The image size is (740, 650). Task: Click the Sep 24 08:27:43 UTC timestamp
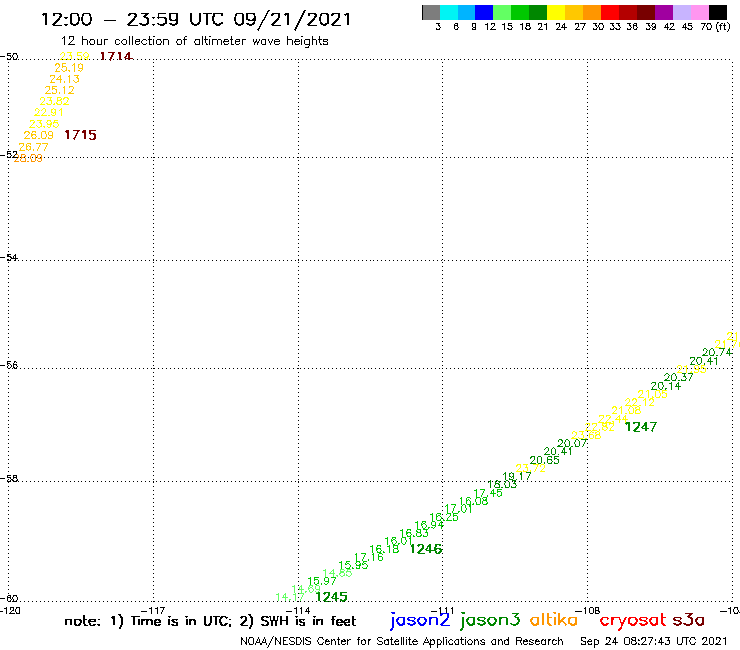point(654,641)
